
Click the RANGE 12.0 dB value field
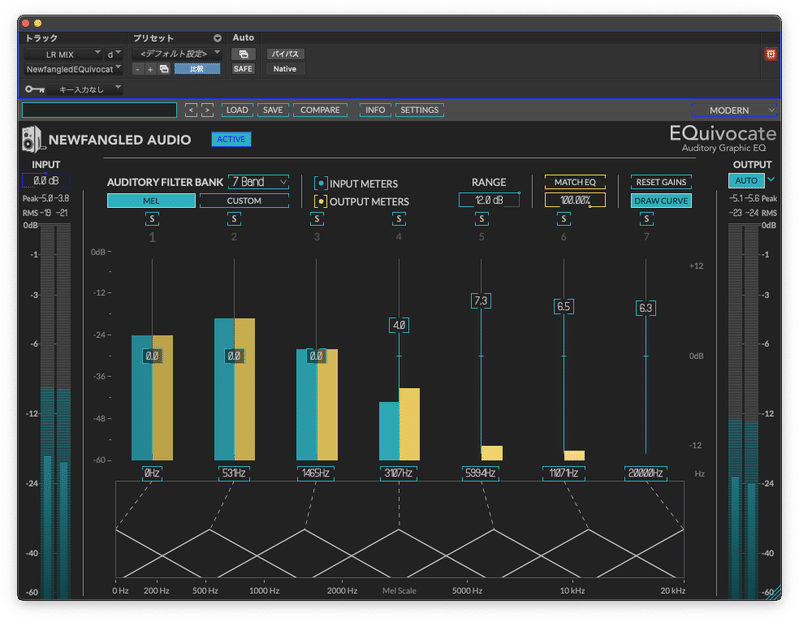489,200
